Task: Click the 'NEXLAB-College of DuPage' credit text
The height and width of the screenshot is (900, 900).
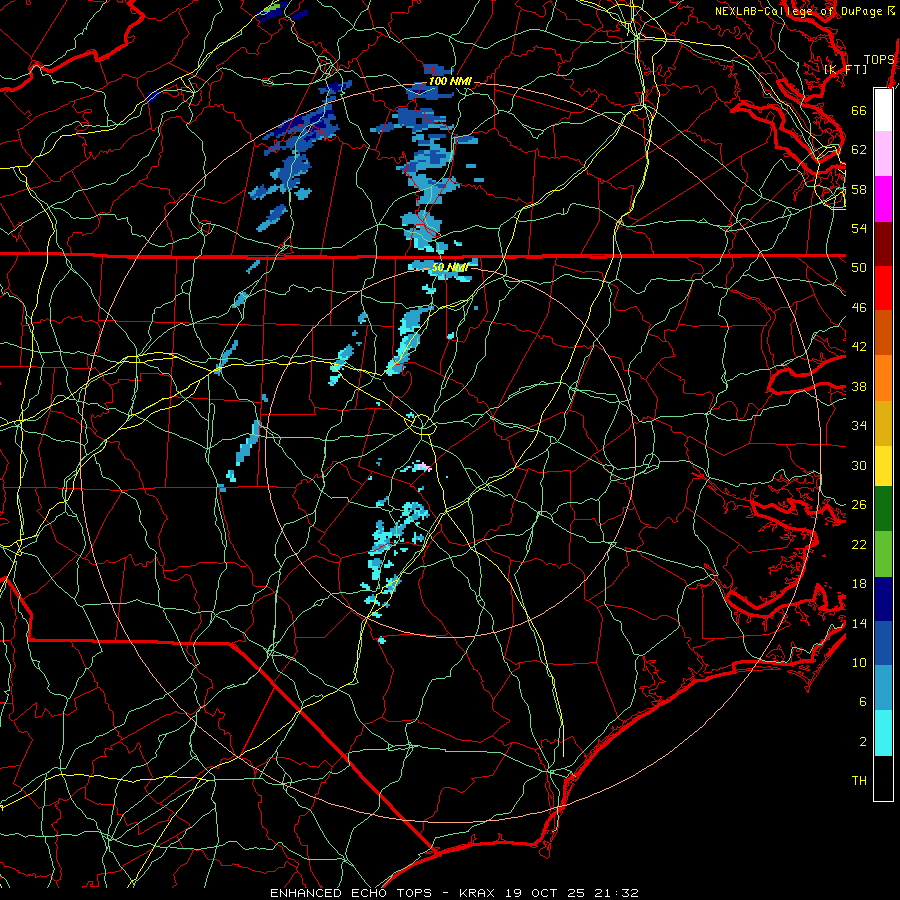Action: 798,11
